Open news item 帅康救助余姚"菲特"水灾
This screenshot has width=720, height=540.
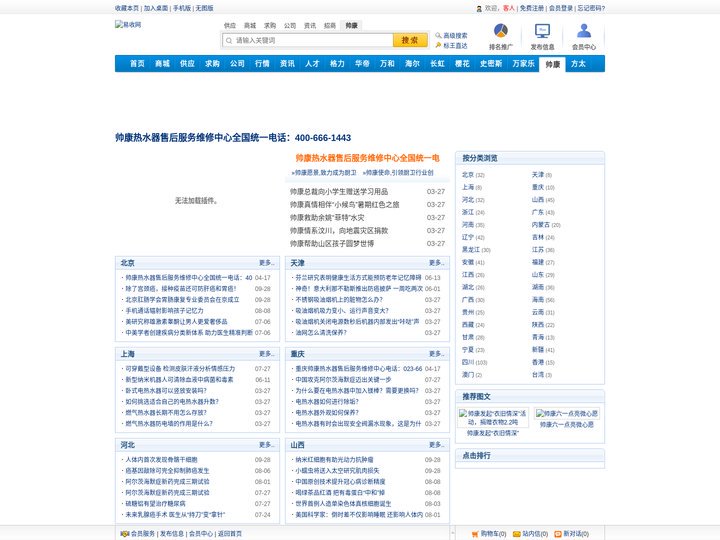(x=327, y=218)
